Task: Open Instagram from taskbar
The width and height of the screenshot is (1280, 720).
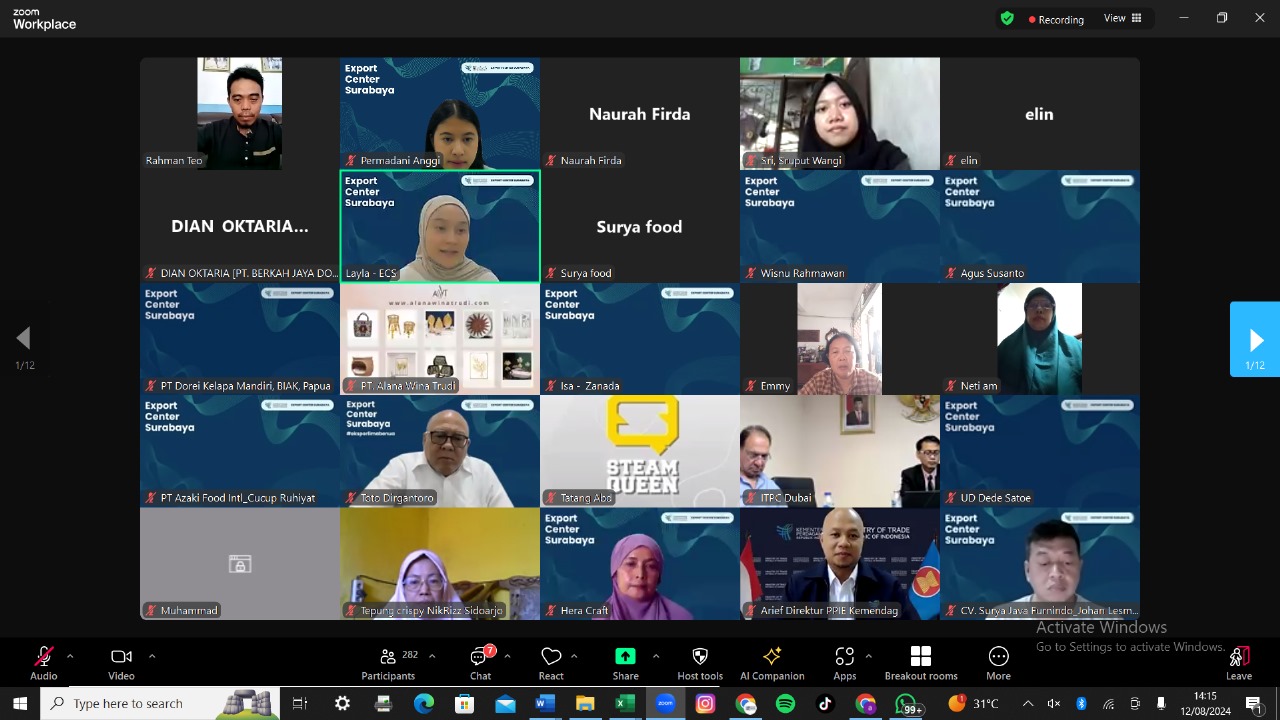Action: click(x=705, y=704)
